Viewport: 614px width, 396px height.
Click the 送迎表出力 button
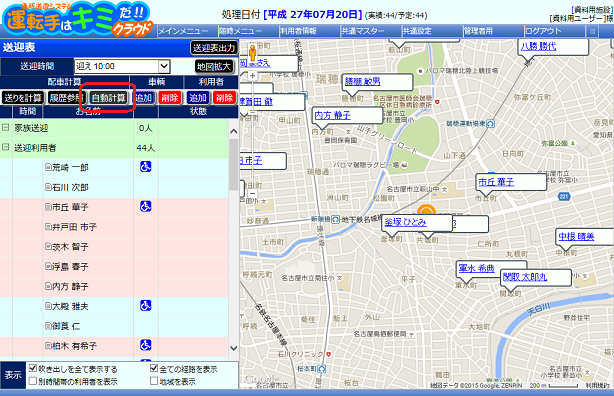coord(214,48)
